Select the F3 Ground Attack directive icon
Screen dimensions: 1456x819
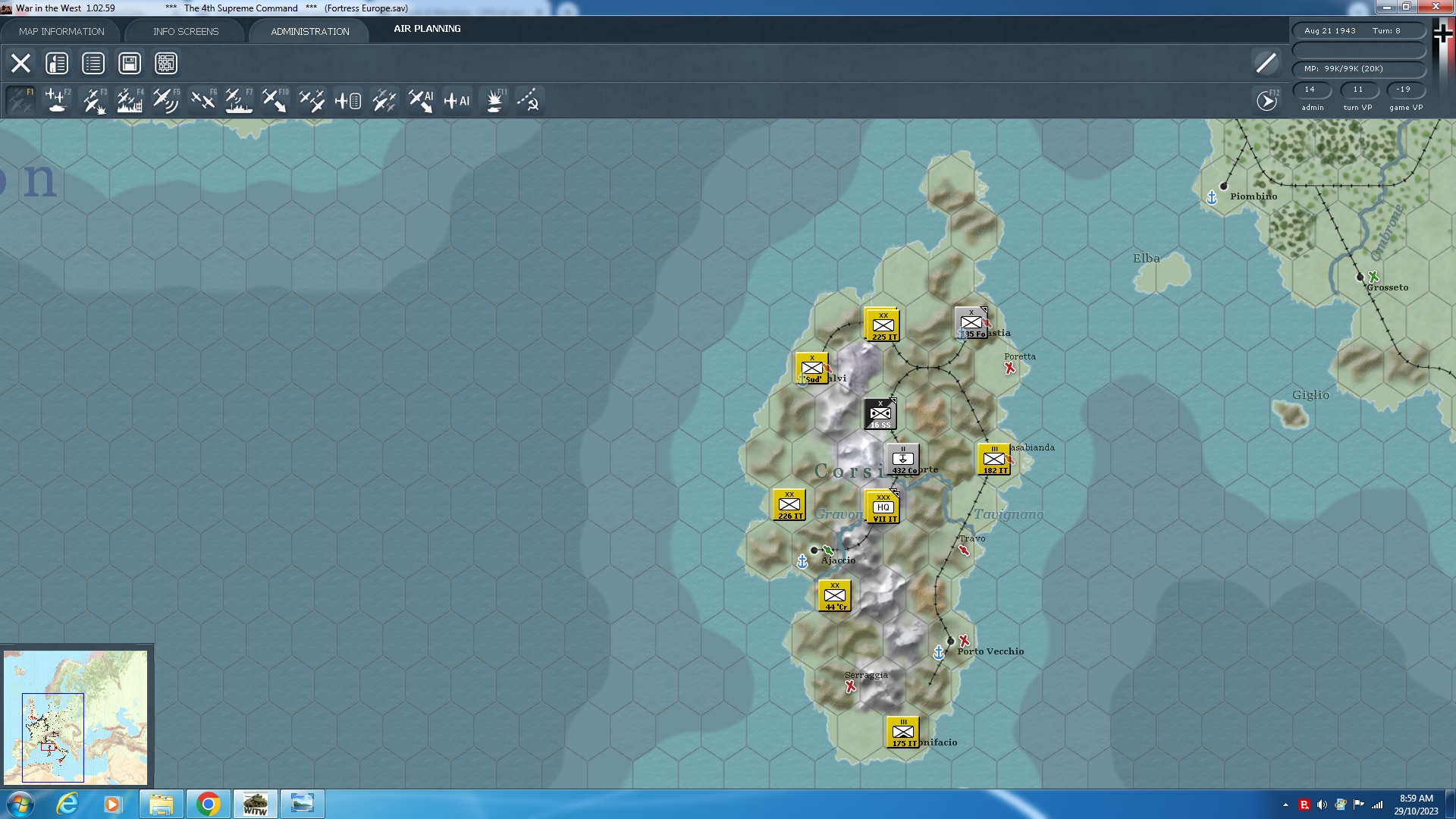[x=93, y=99]
